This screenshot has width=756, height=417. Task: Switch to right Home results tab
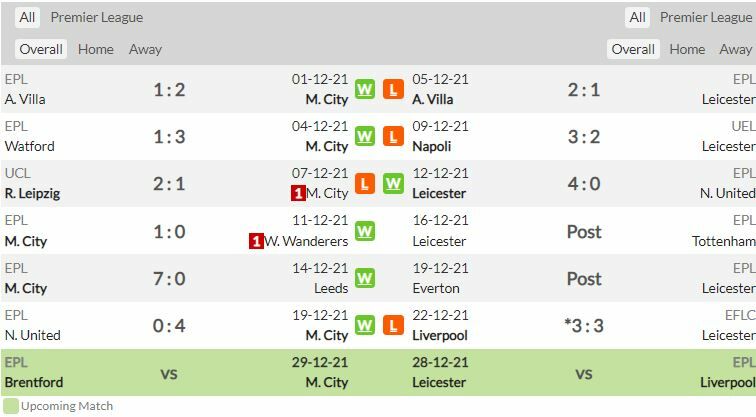coord(687,49)
